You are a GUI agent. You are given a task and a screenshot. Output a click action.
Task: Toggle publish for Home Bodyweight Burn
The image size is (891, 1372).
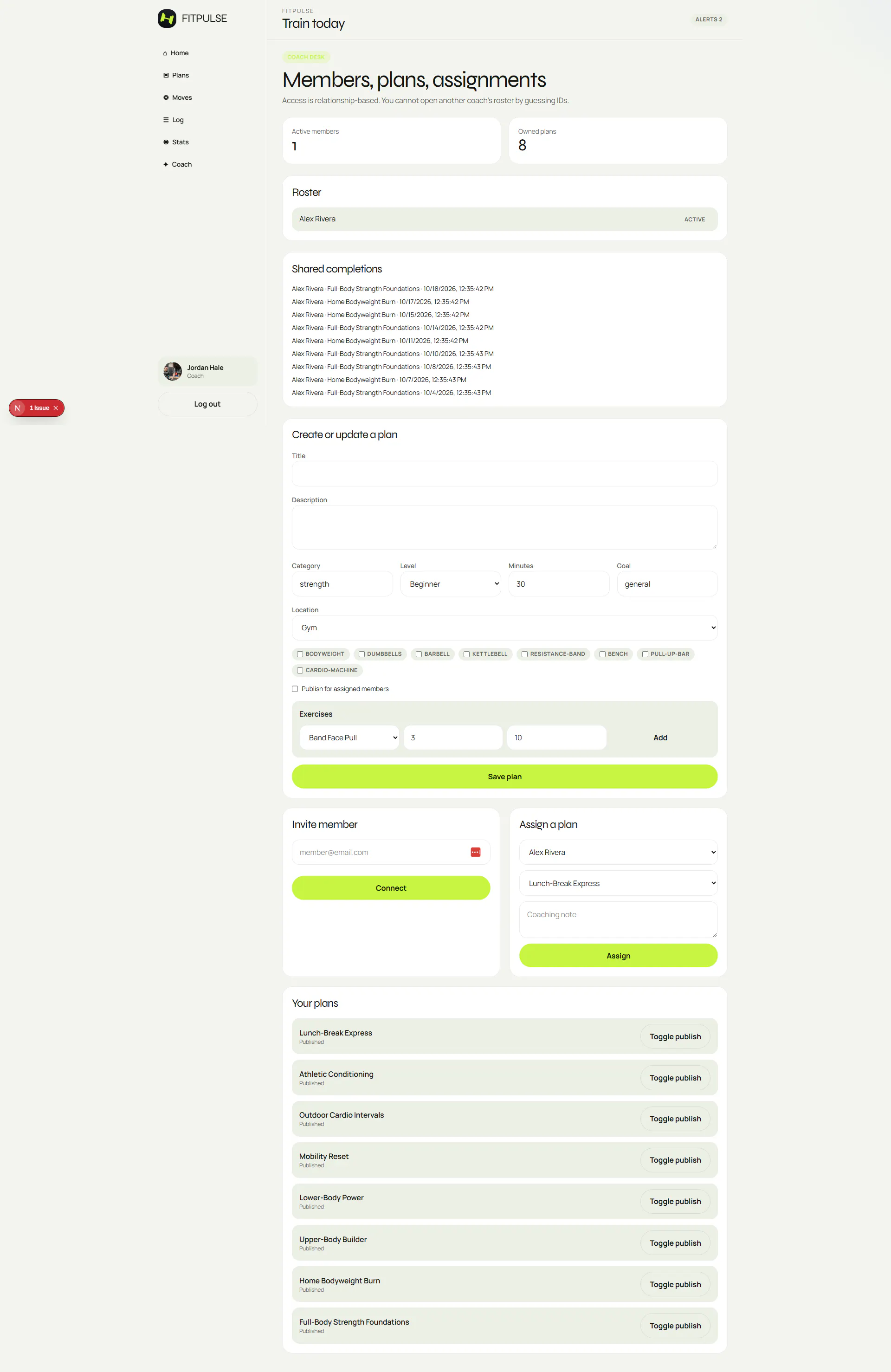pyautogui.click(x=675, y=1284)
